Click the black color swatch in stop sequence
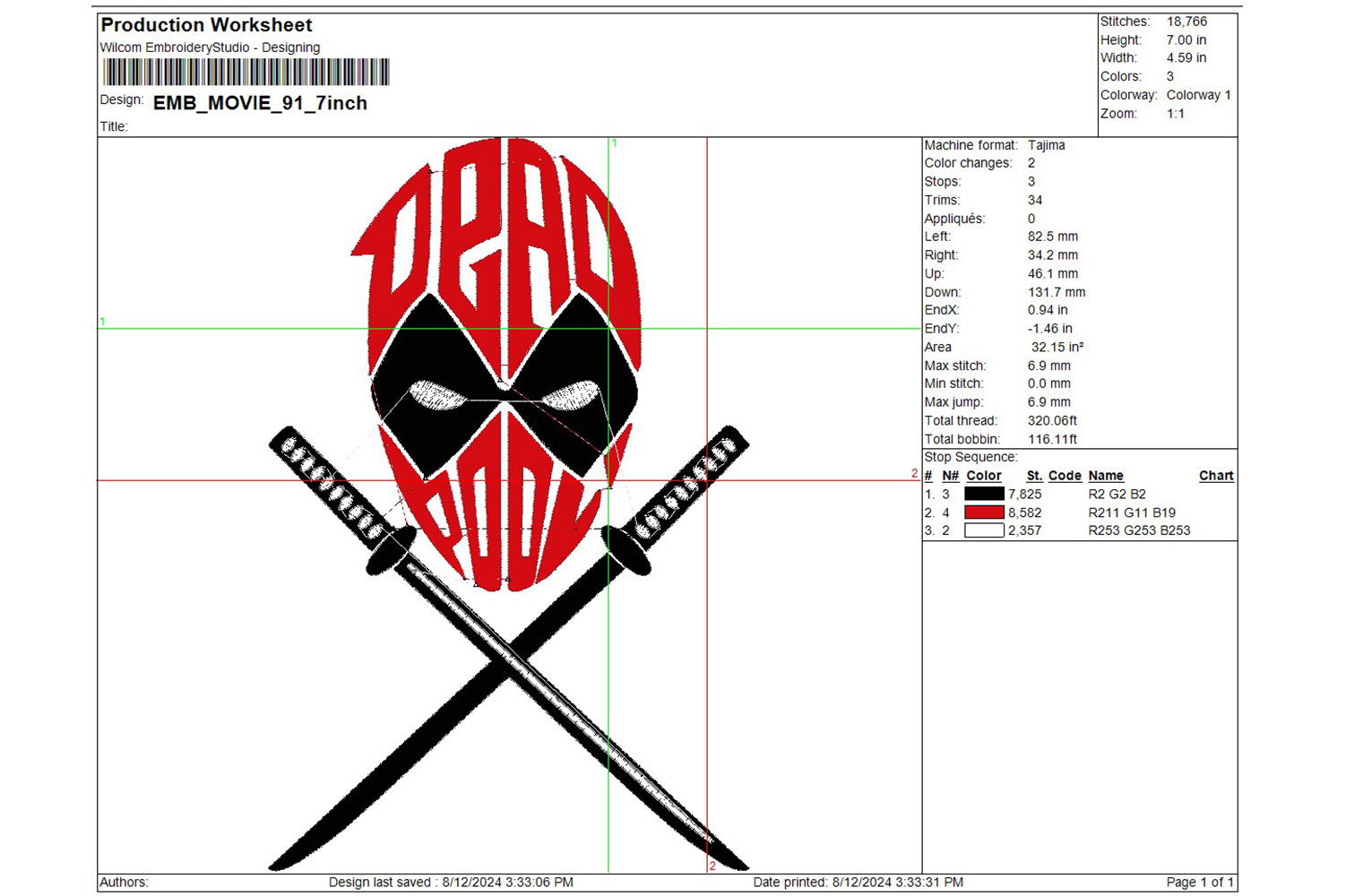The width and height of the screenshot is (1346, 896). coord(984,494)
